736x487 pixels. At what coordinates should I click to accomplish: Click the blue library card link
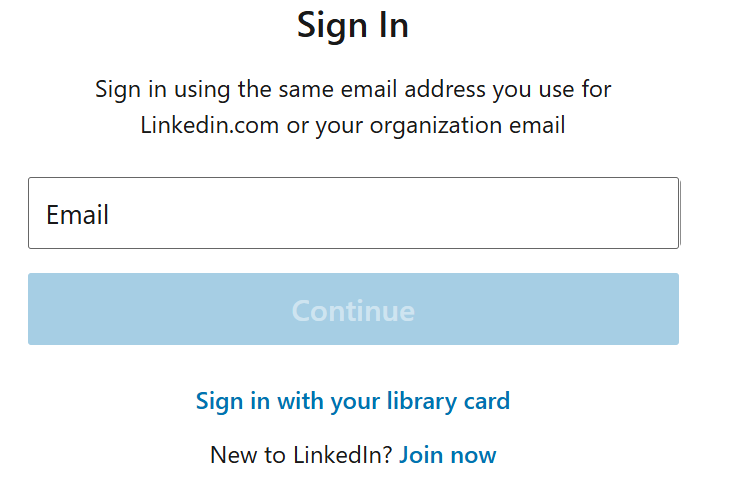tap(353, 401)
